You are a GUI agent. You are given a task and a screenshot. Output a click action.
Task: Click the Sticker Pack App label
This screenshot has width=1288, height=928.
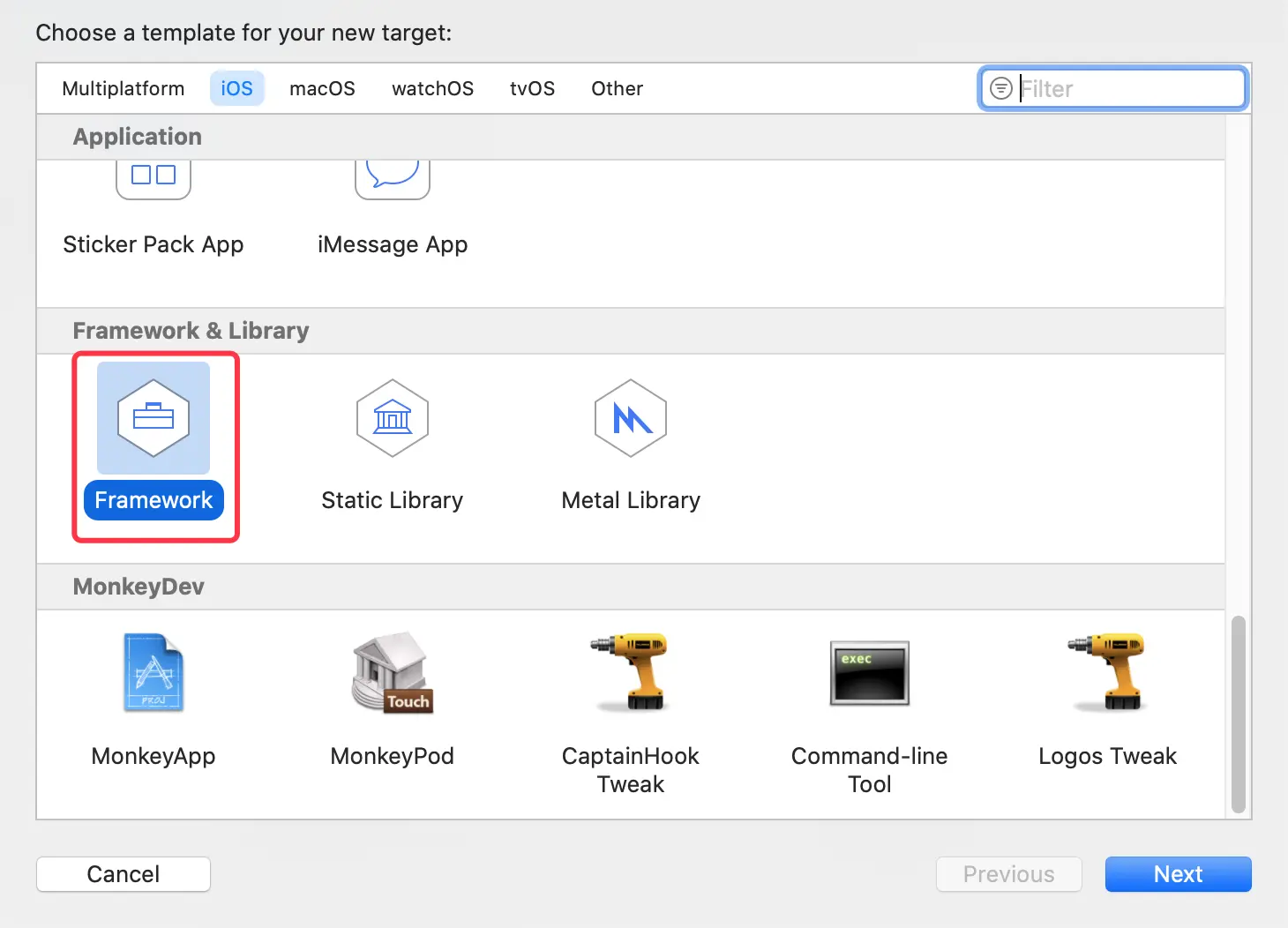pyautogui.click(x=154, y=244)
